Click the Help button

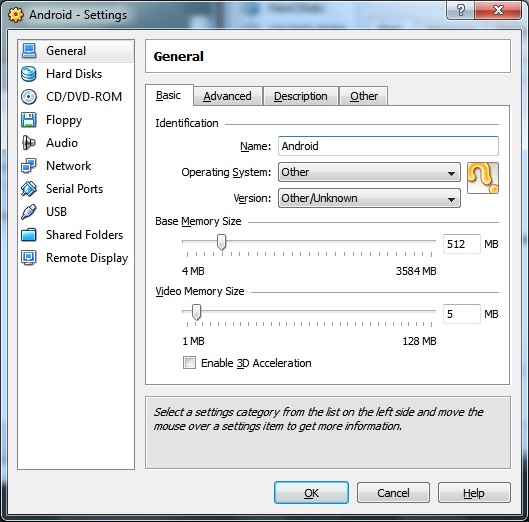pos(474,493)
